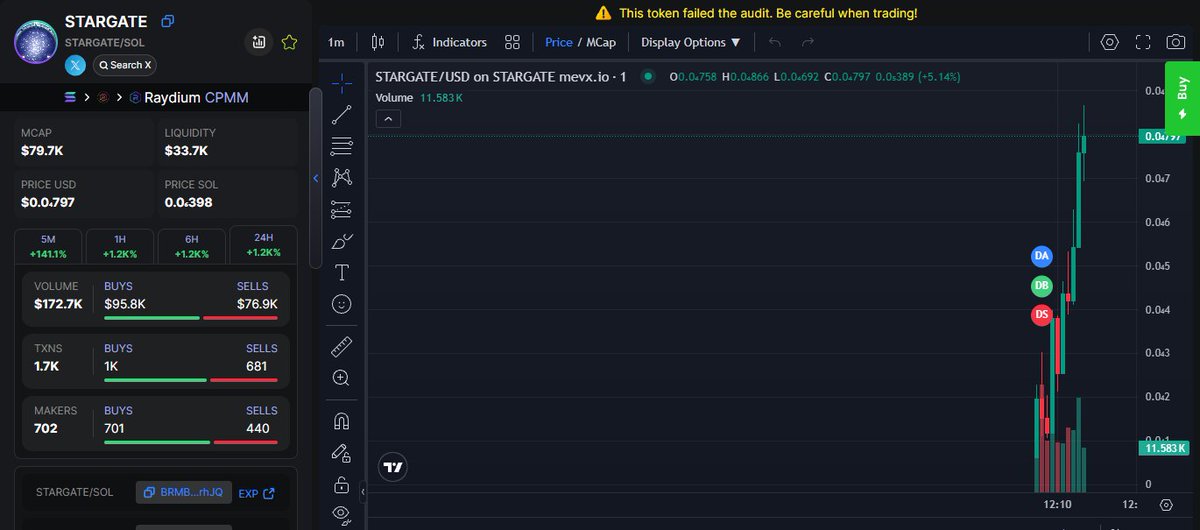Screen dimensions: 1200x530
Task: Click the TradingView logo on chart
Action: [393, 467]
